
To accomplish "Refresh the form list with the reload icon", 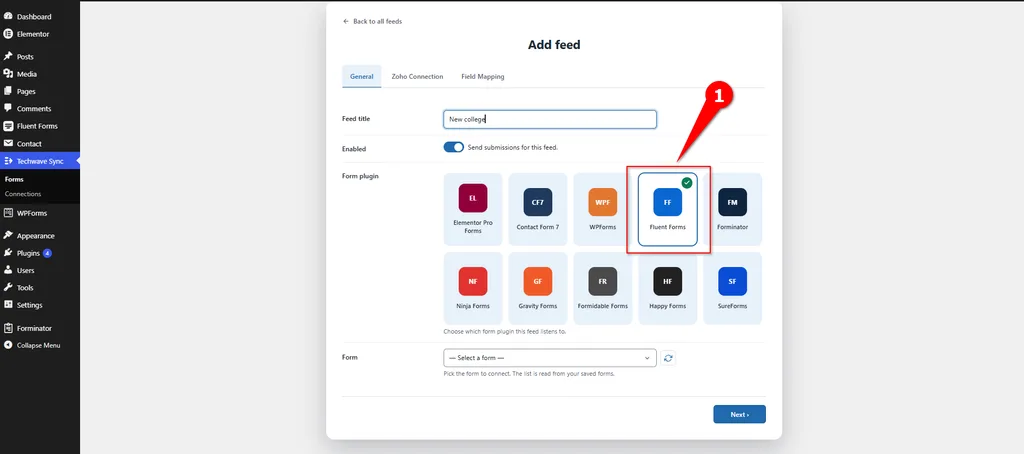I will pyautogui.click(x=667, y=358).
